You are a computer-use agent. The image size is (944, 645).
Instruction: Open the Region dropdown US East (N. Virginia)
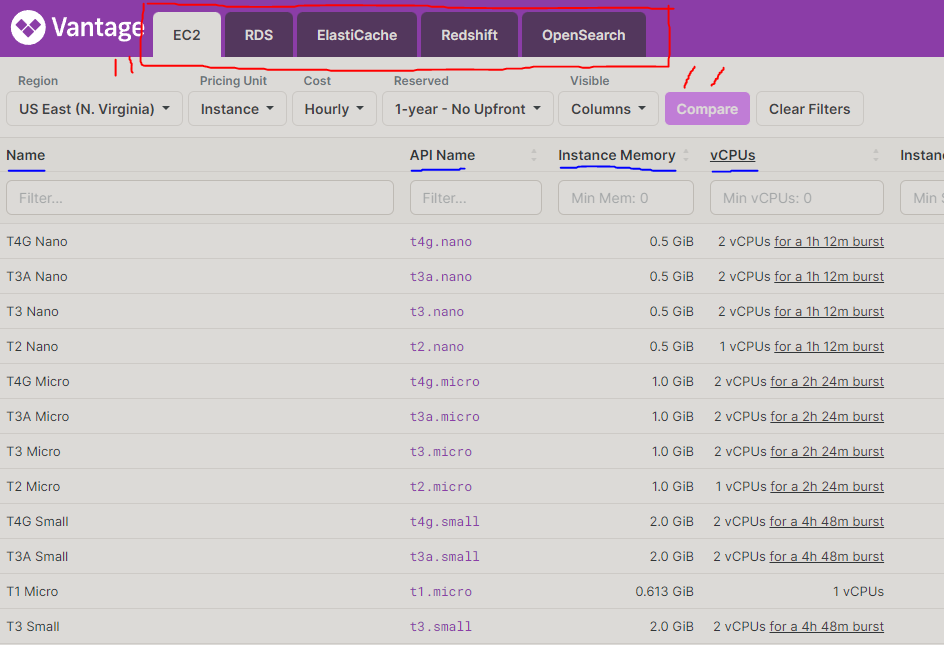click(x=95, y=109)
